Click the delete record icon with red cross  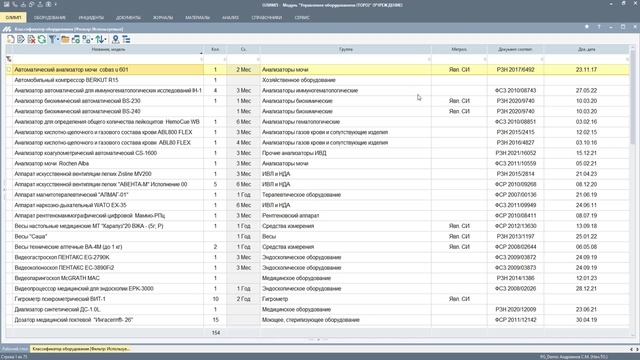pyautogui.click(x=31, y=39)
